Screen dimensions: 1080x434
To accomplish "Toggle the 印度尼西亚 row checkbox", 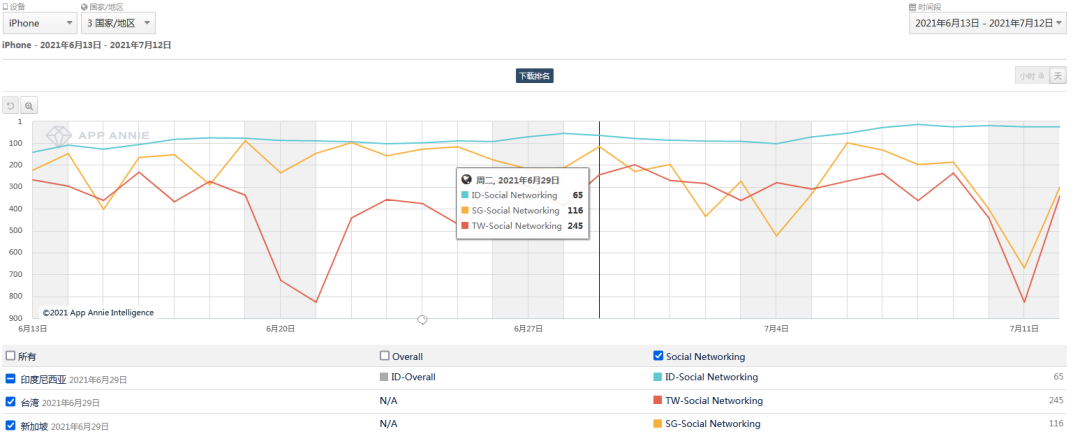I will (x=10, y=379).
